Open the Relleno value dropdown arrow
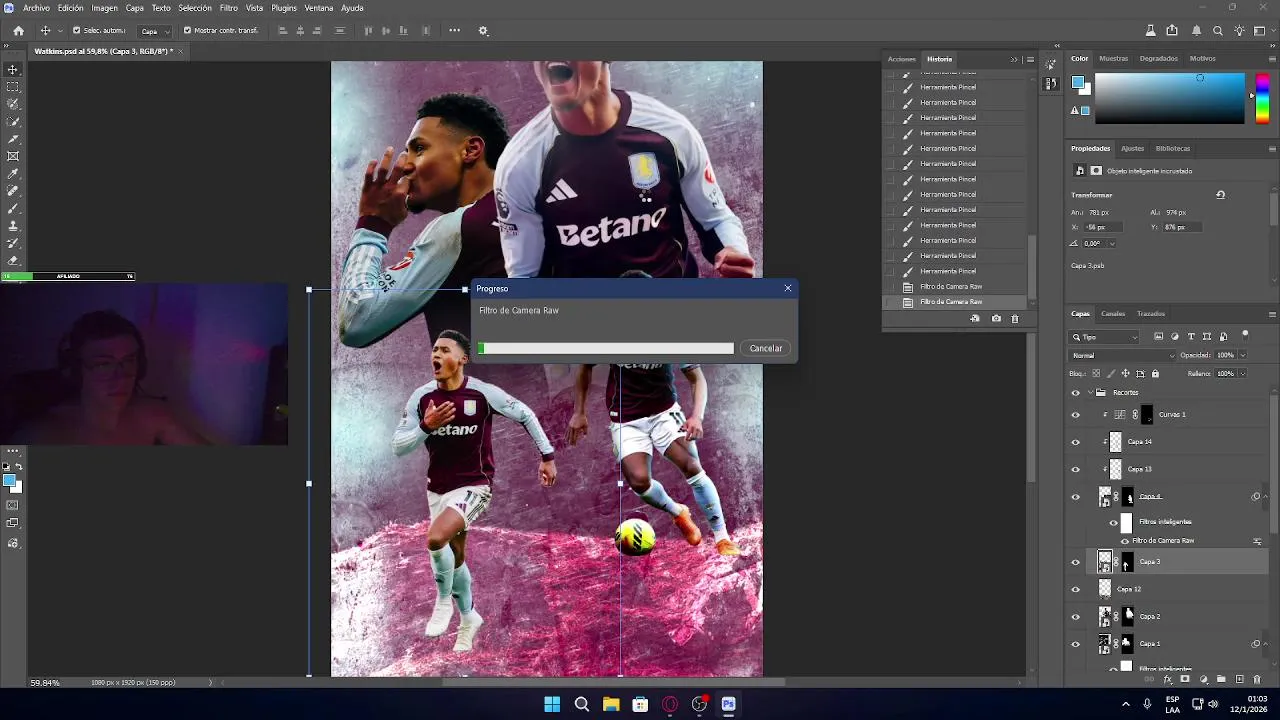 pos(1243,373)
